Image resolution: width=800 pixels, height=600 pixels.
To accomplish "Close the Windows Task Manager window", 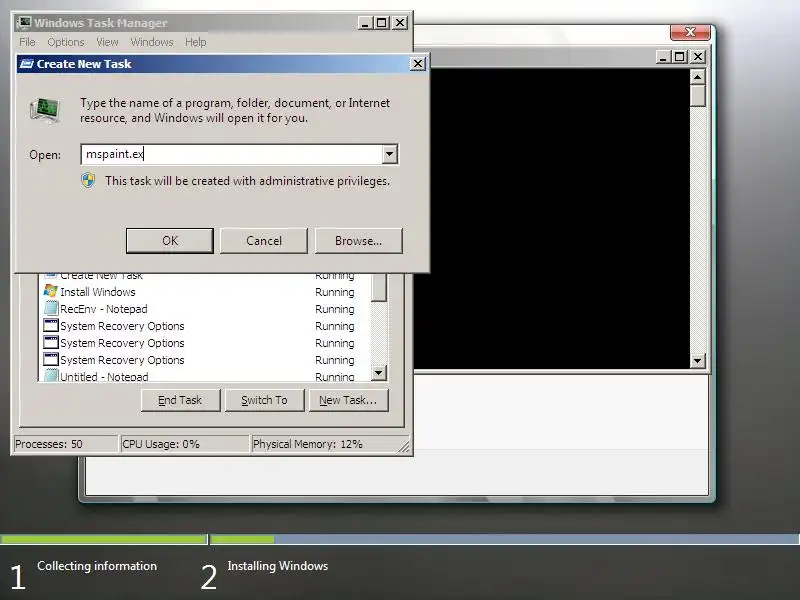I will click(400, 23).
